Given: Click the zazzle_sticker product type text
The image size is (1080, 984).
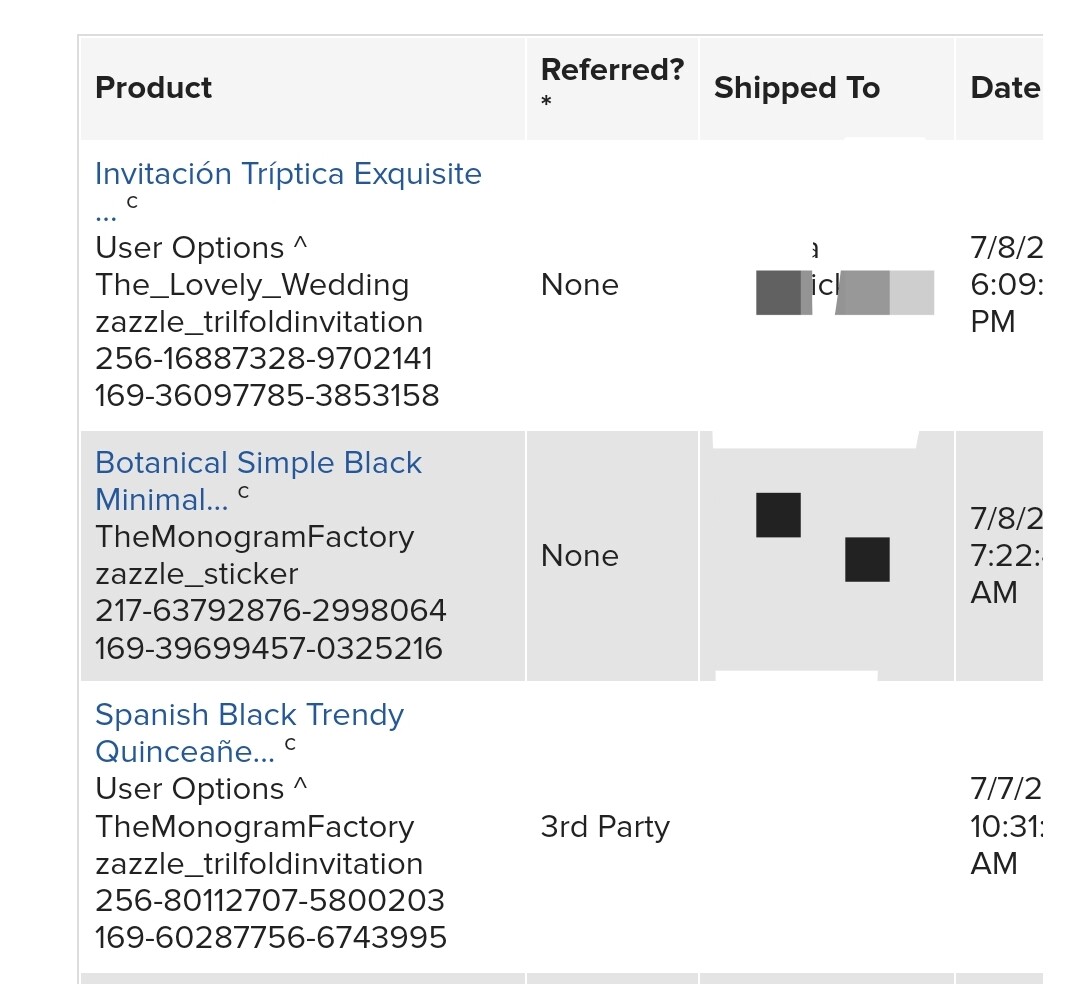Looking at the screenshot, I should pyautogui.click(x=197, y=574).
